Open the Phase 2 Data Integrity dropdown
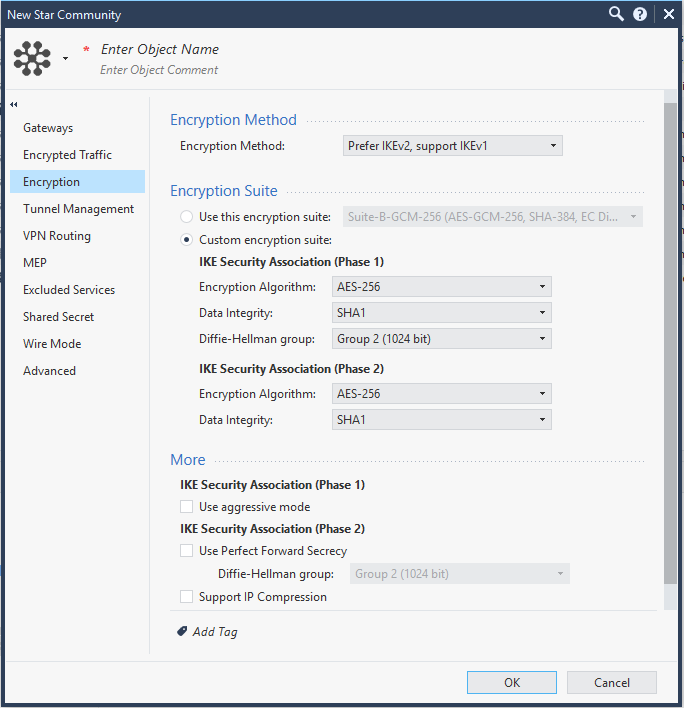The image size is (684, 708). [x=442, y=419]
